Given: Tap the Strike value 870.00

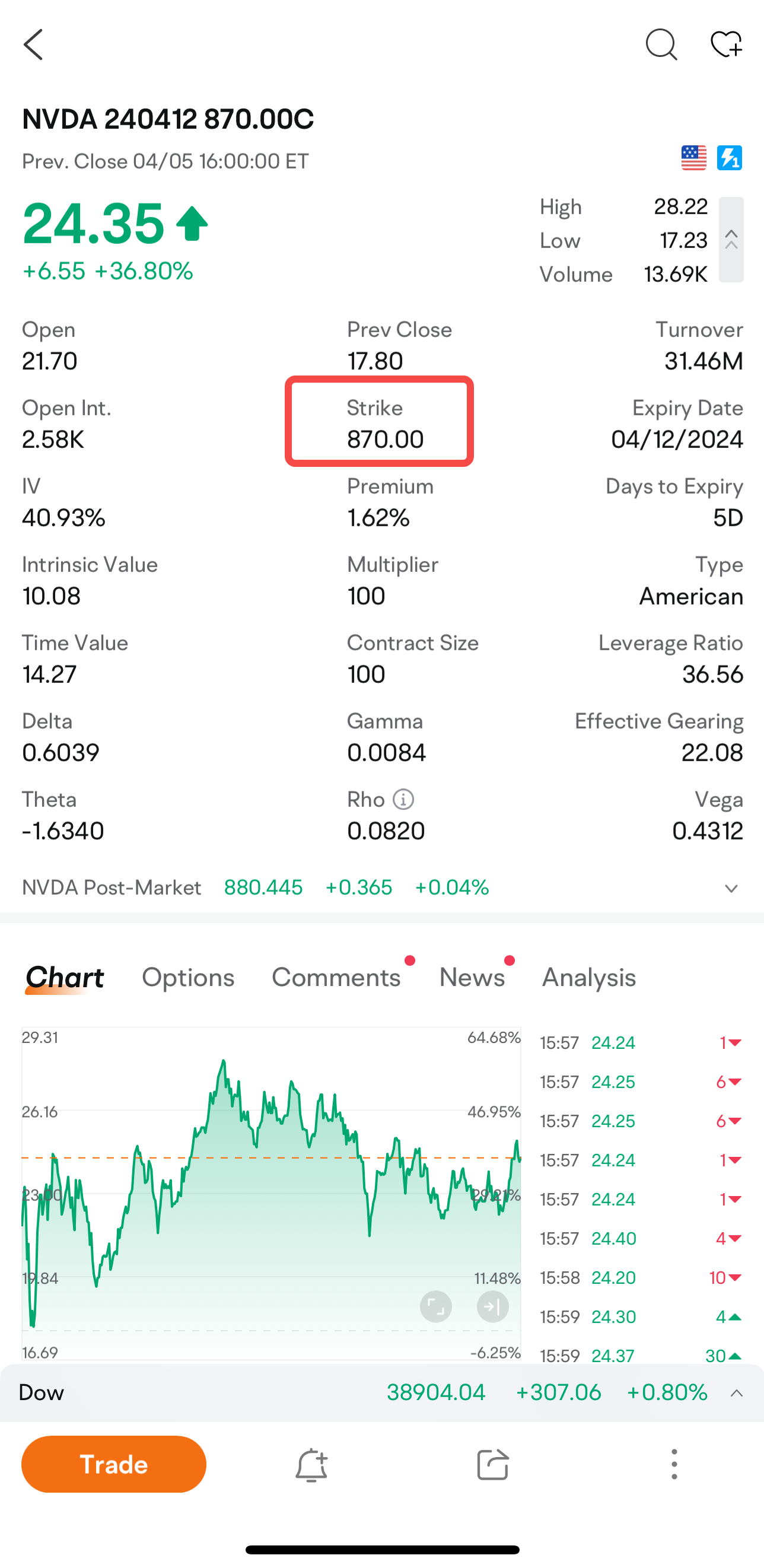Looking at the screenshot, I should click(x=386, y=440).
